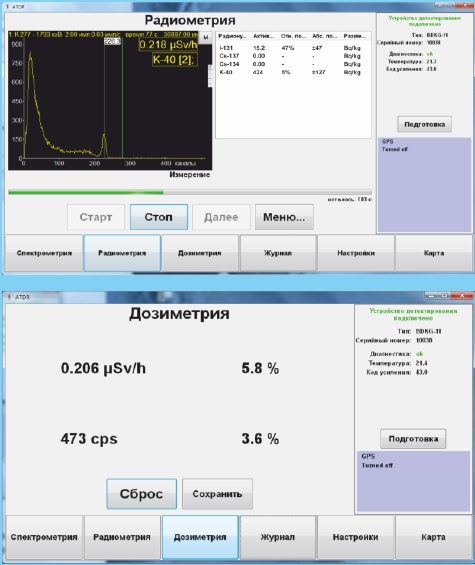Click the vertical scale strip beside spectrum chart
This screenshot has width=475, height=565.
pos(210,76)
